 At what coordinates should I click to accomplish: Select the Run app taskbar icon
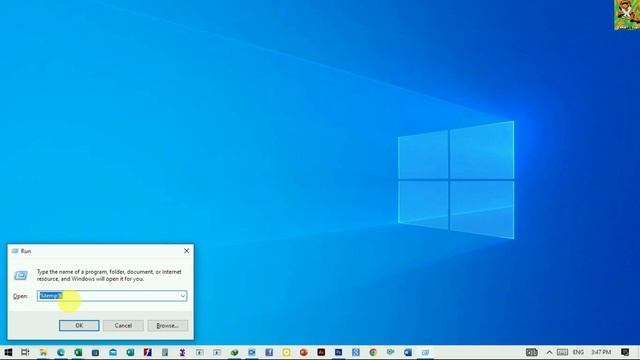pyautogui.click(x=425, y=352)
